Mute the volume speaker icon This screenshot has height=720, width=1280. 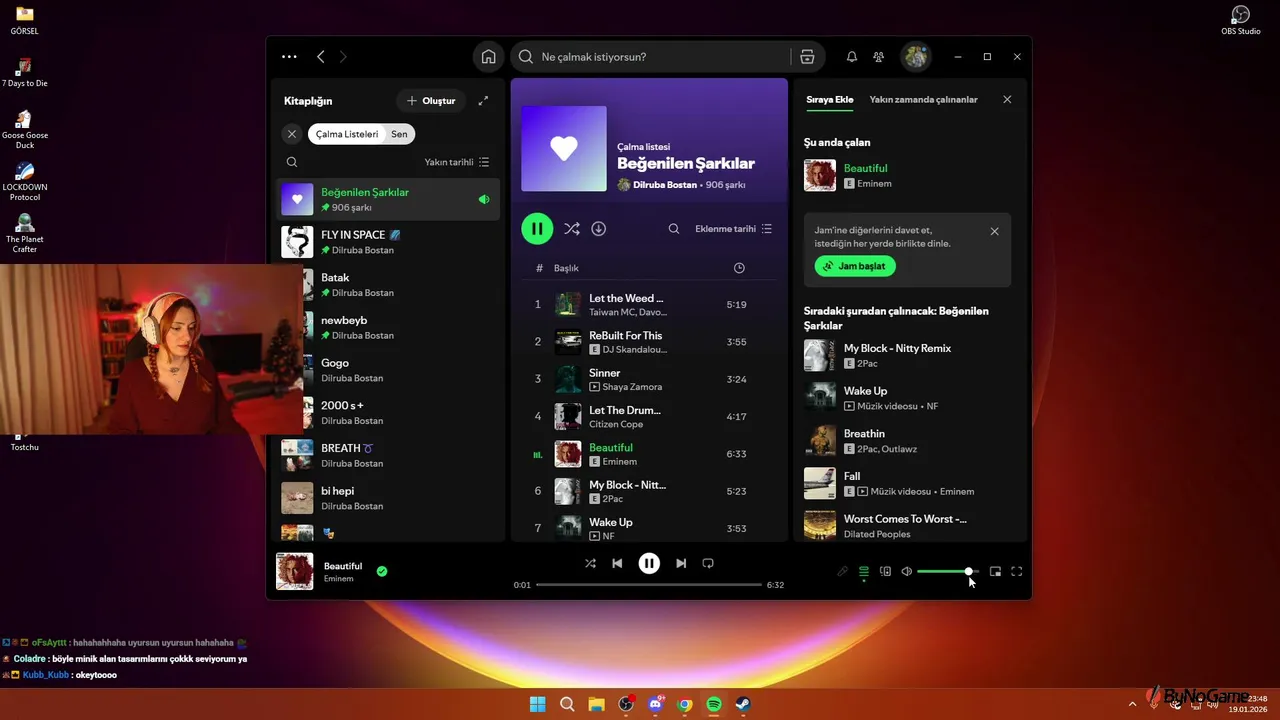[906, 571]
